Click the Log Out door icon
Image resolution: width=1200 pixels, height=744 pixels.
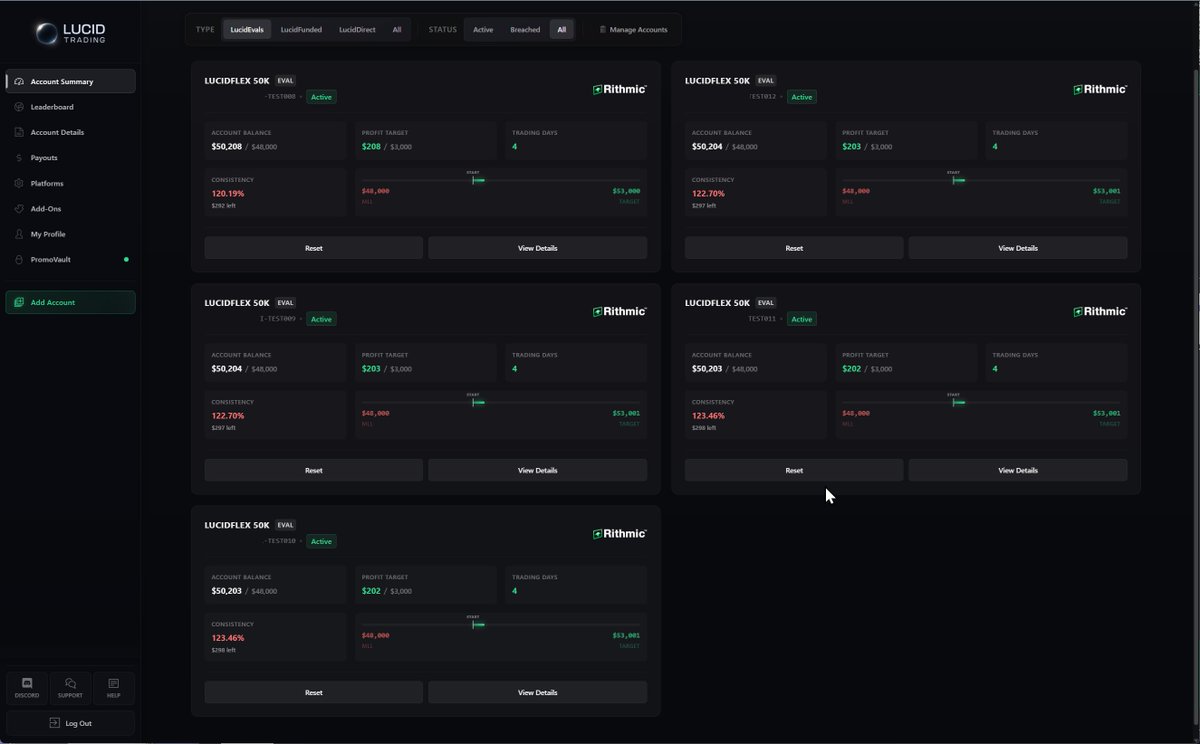tap(55, 723)
